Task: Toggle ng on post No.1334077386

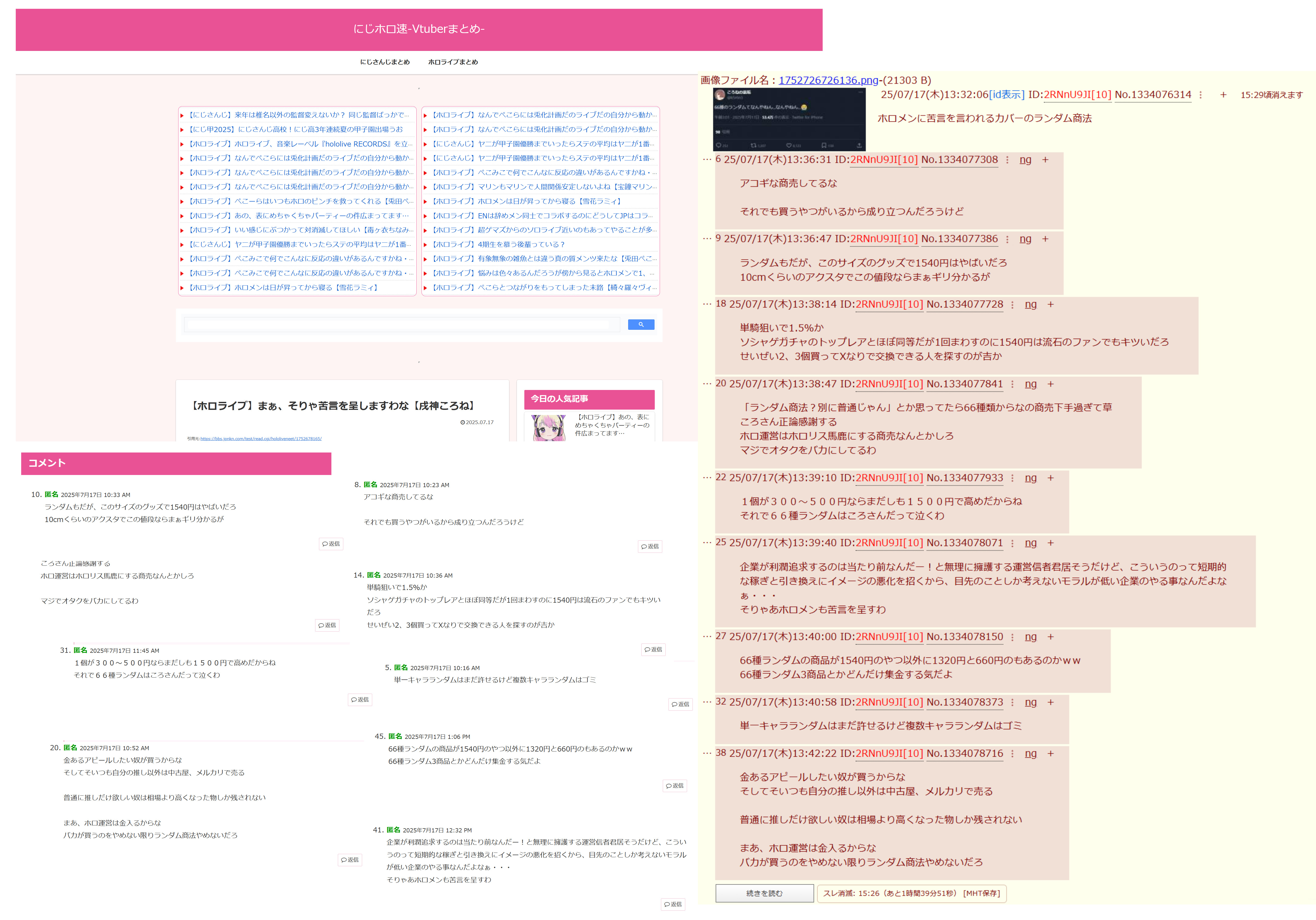Action: coord(1025,239)
